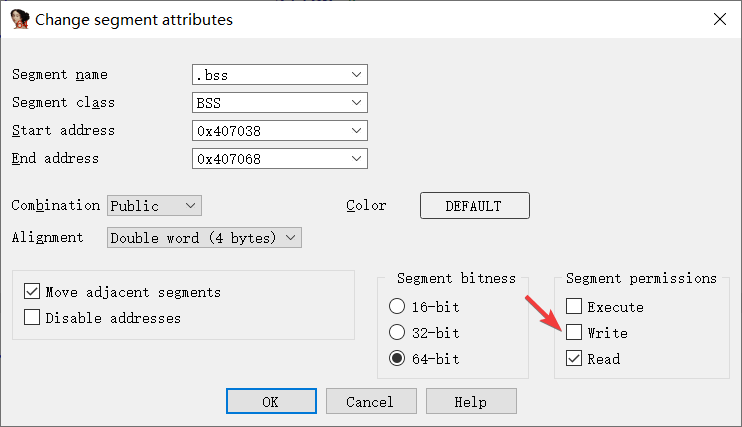Image resolution: width=742 pixels, height=427 pixels.
Task: Enable the Execute permission checkbox
Action: 574,307
